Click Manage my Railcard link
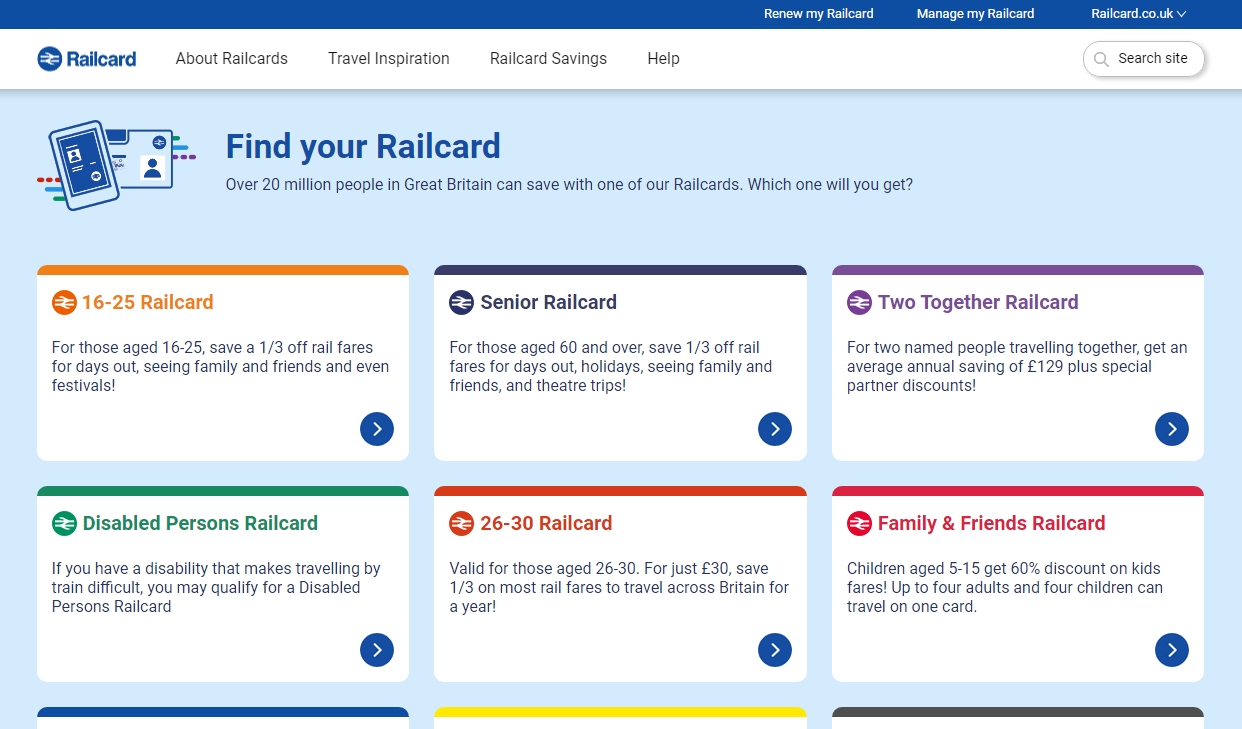This screenshot has height=729, width=1242. (976, 14)
